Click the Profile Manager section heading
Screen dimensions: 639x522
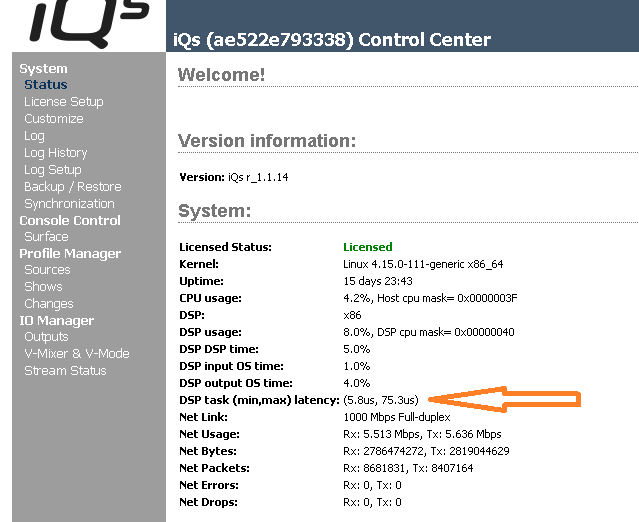click(x=70, y=253)
